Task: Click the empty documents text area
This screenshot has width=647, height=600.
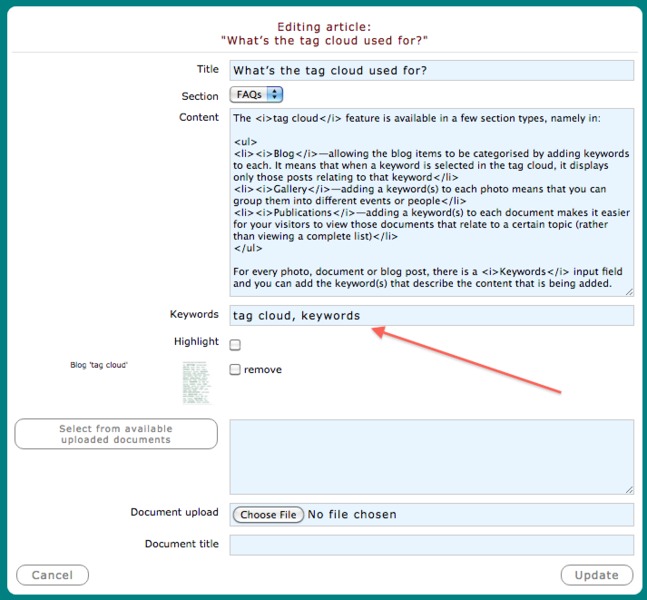Action: point(431,456)
